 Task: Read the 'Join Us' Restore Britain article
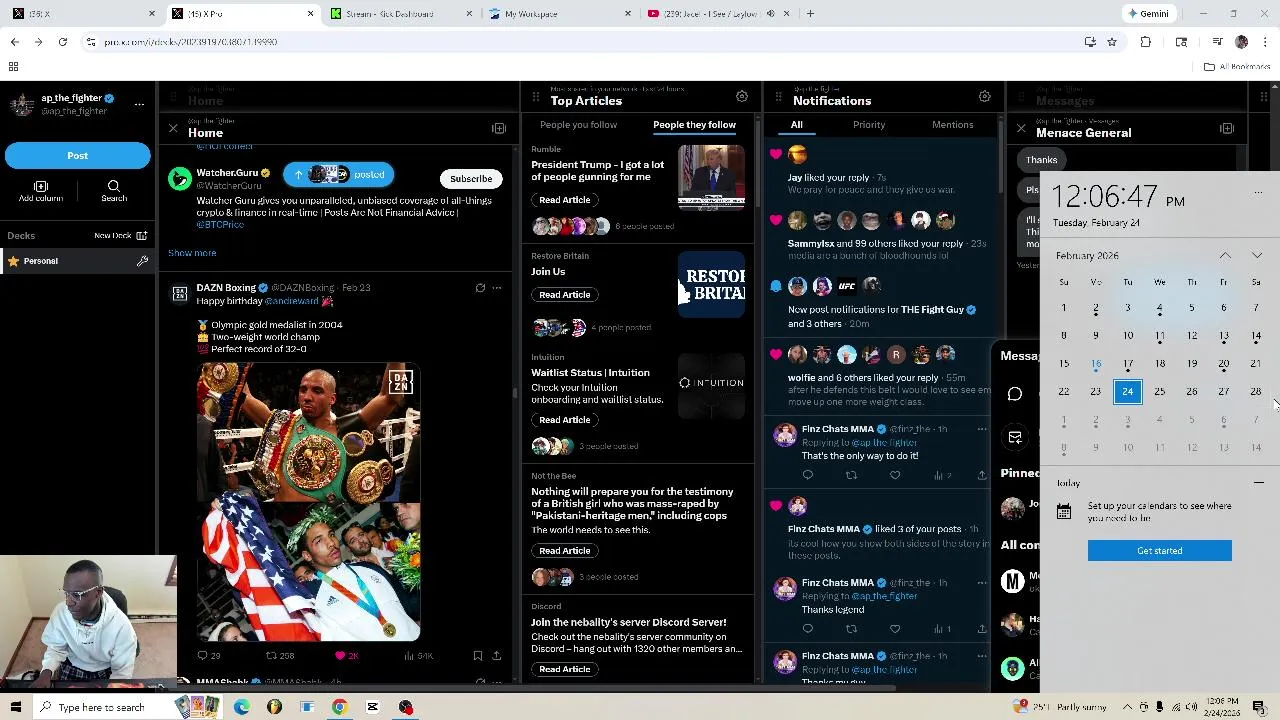(565, 295)
